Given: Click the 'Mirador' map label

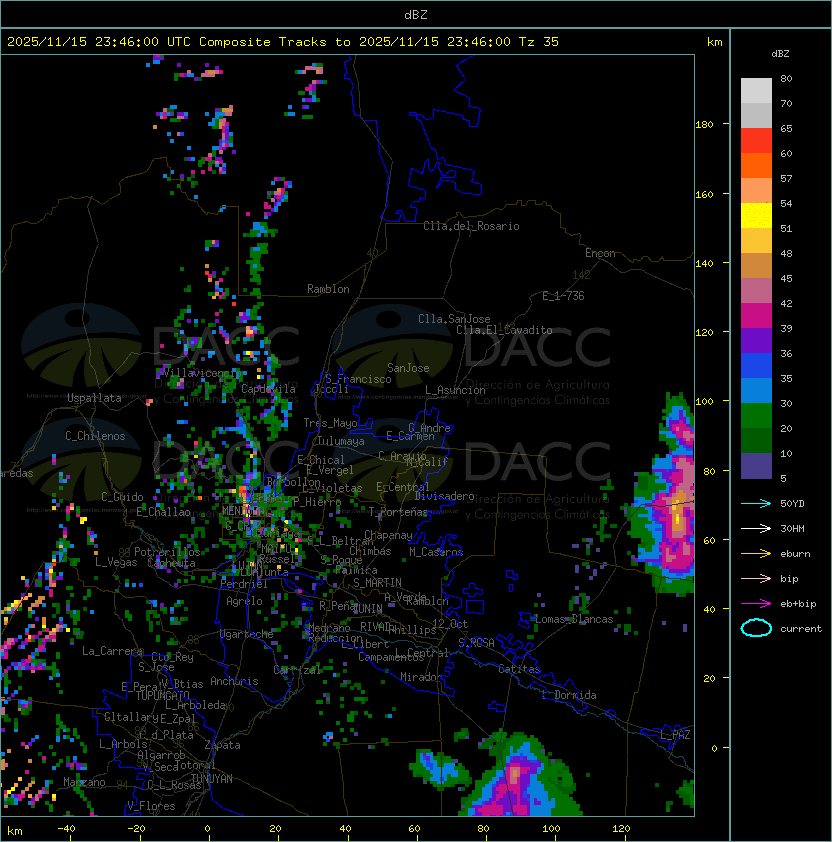Looking at the screenshot, I should (x=422, y=677).
